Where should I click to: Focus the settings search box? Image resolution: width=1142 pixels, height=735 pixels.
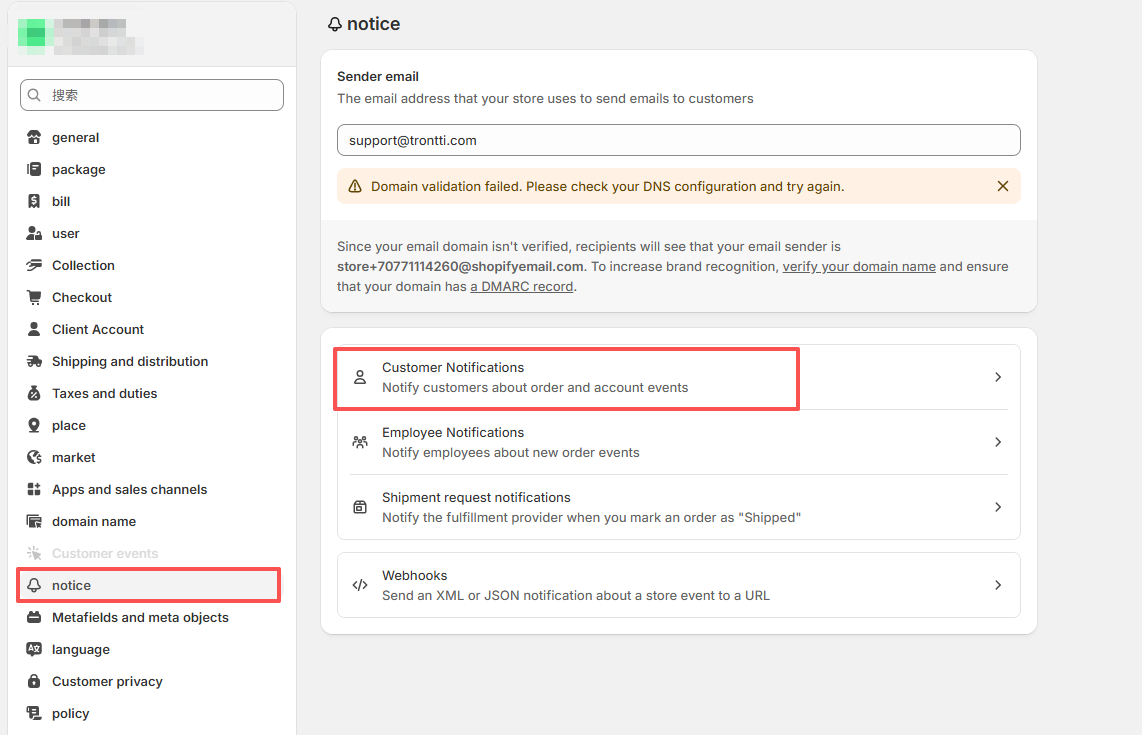tap(152, 95)
